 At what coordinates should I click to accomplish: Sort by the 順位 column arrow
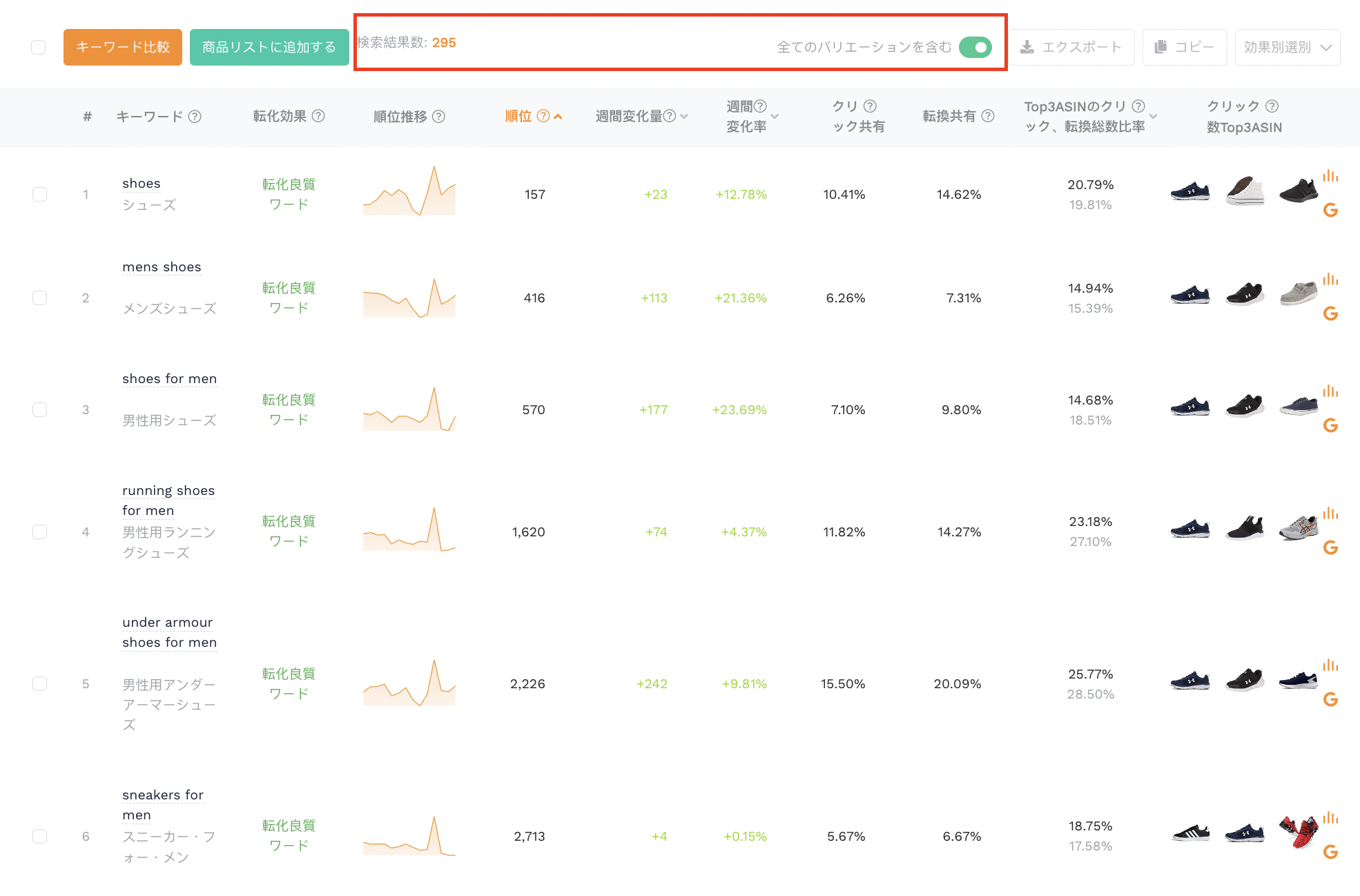point(558,117)
